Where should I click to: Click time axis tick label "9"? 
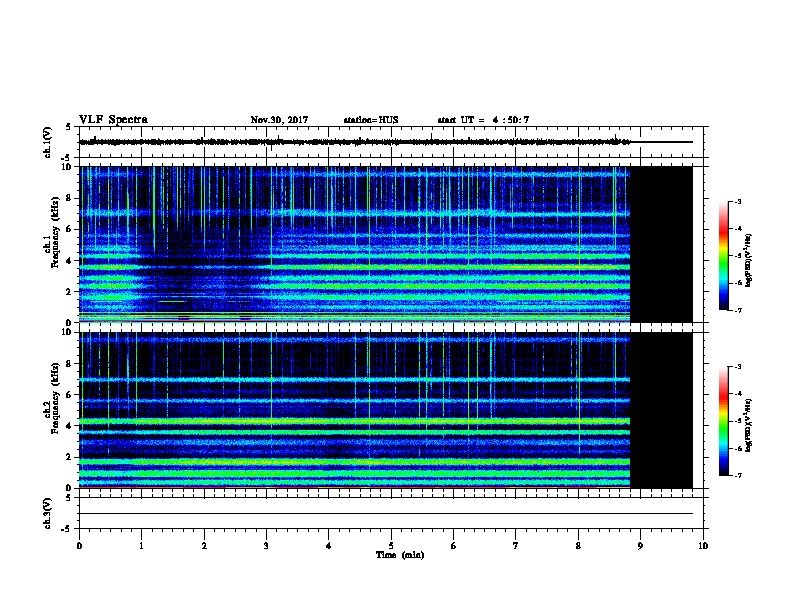click(x=640, y=546)
